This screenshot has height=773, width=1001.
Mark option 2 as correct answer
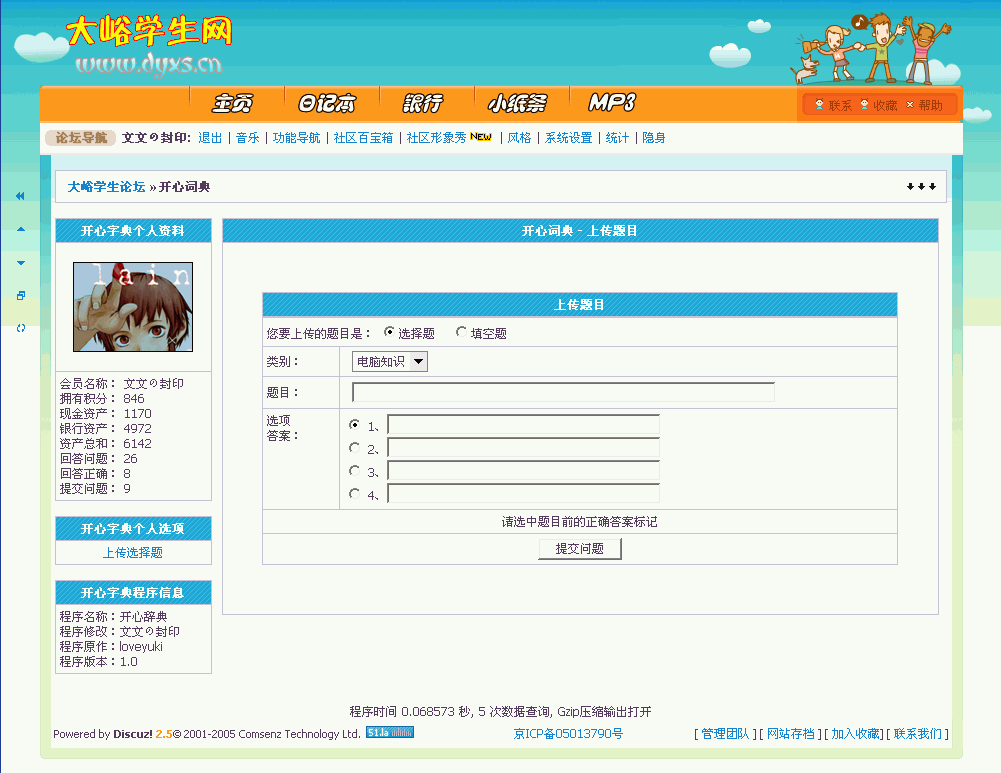click(354, 448)
